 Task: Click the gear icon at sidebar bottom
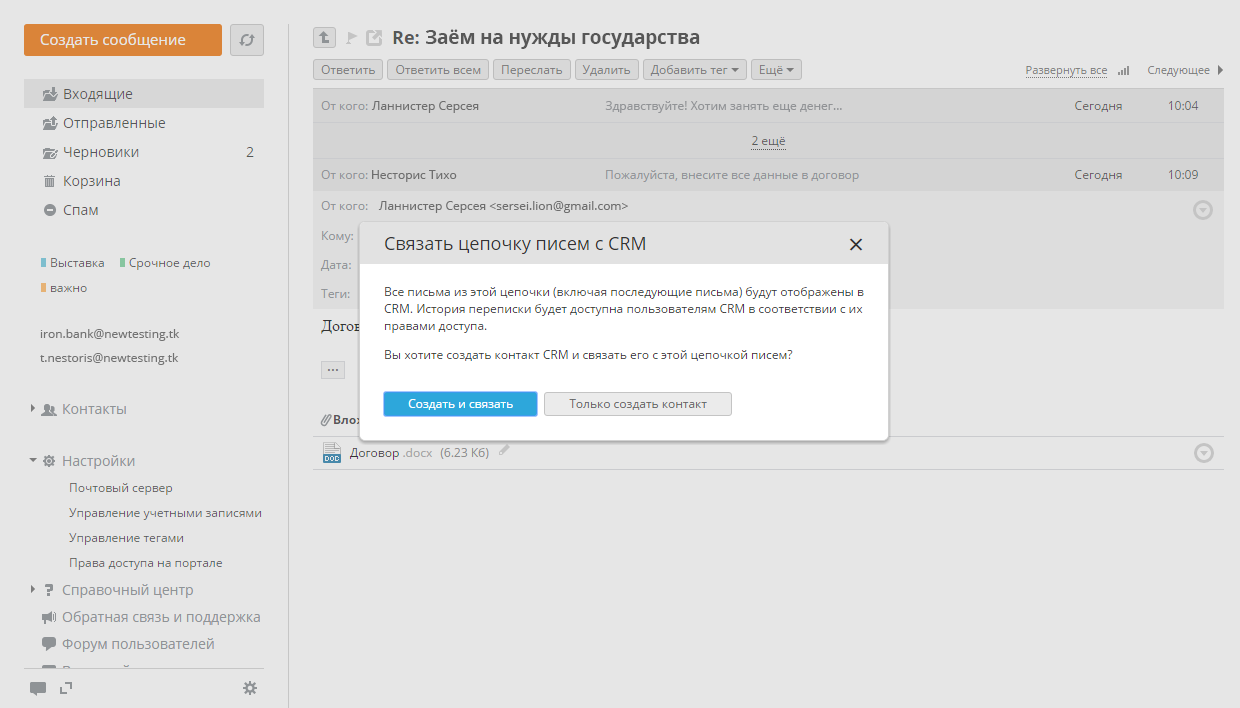(250, 688)
